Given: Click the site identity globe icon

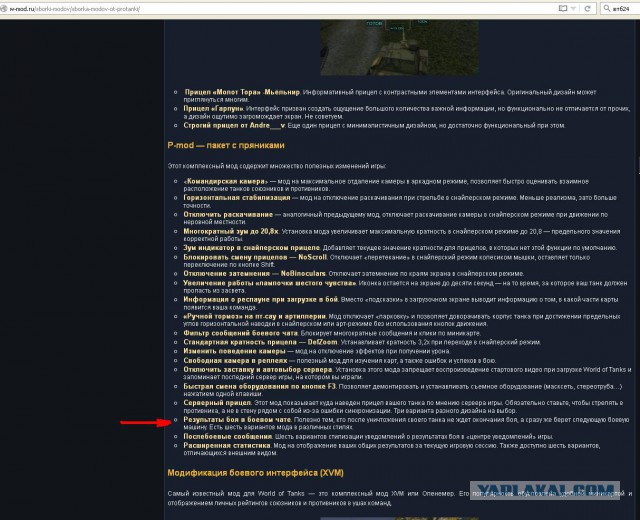Looking at the screenshot, I should click(3, 8).
